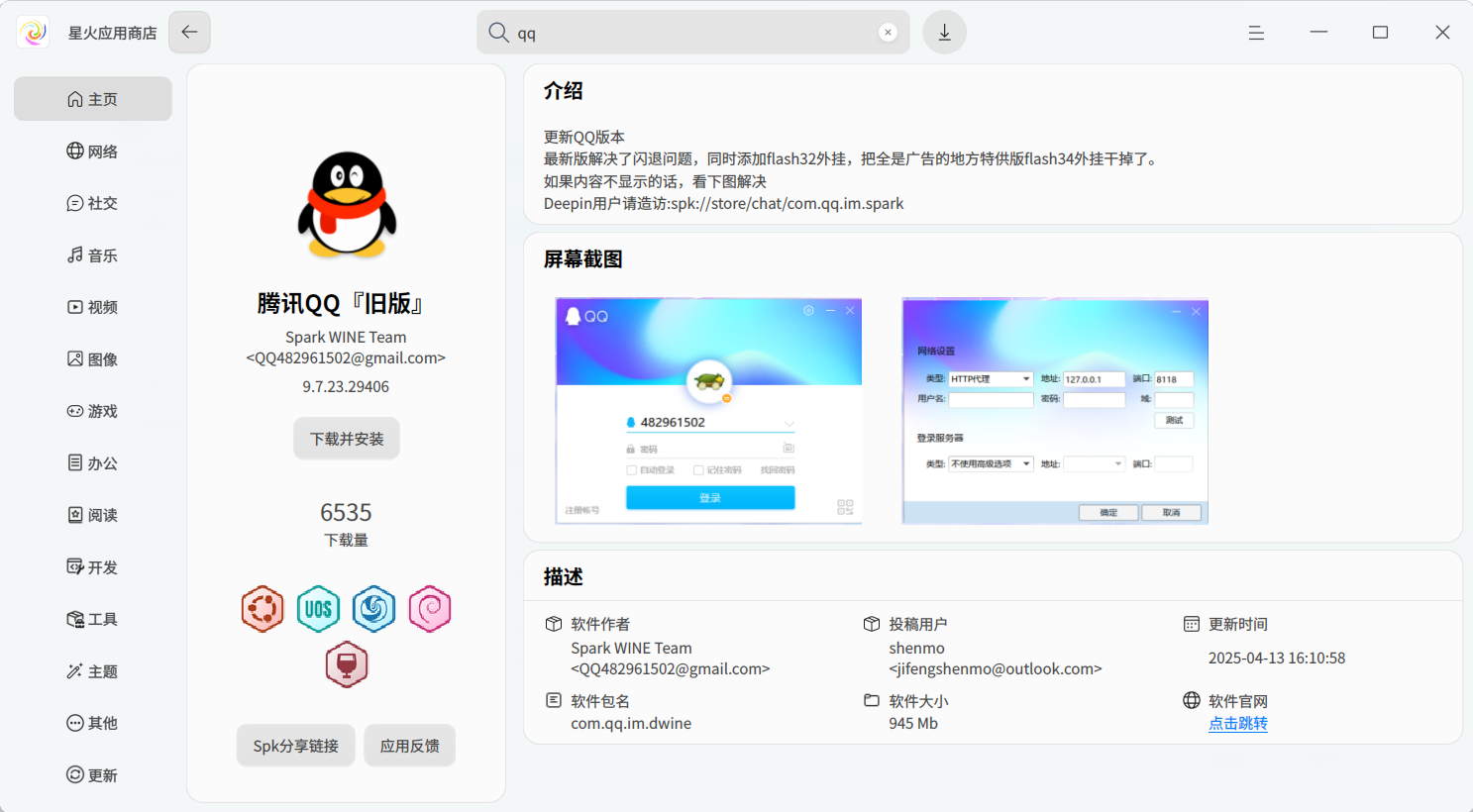
Task: Click the magnifier search icon
Action: (498, 33)
